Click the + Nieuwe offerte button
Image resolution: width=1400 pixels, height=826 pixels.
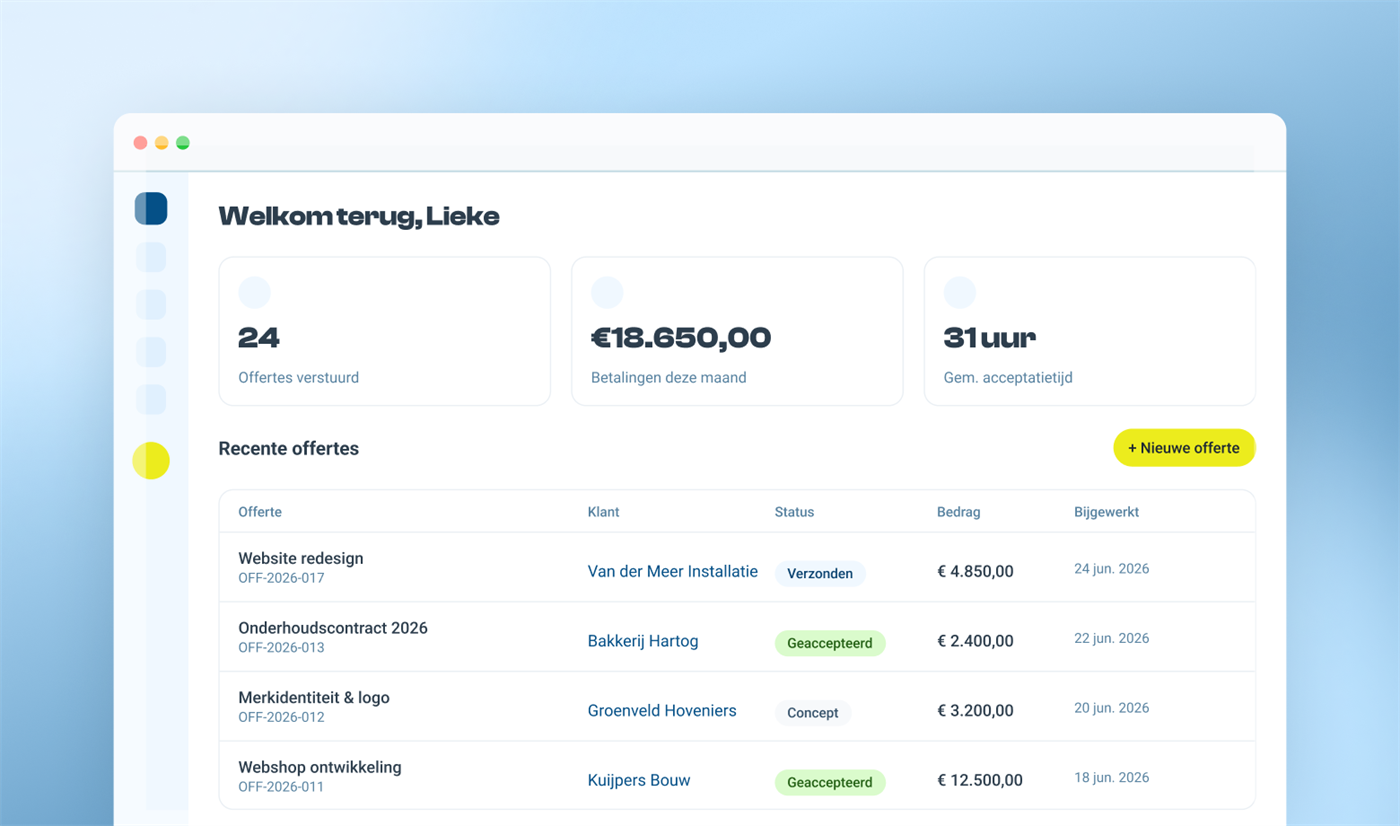point(1184,448)
